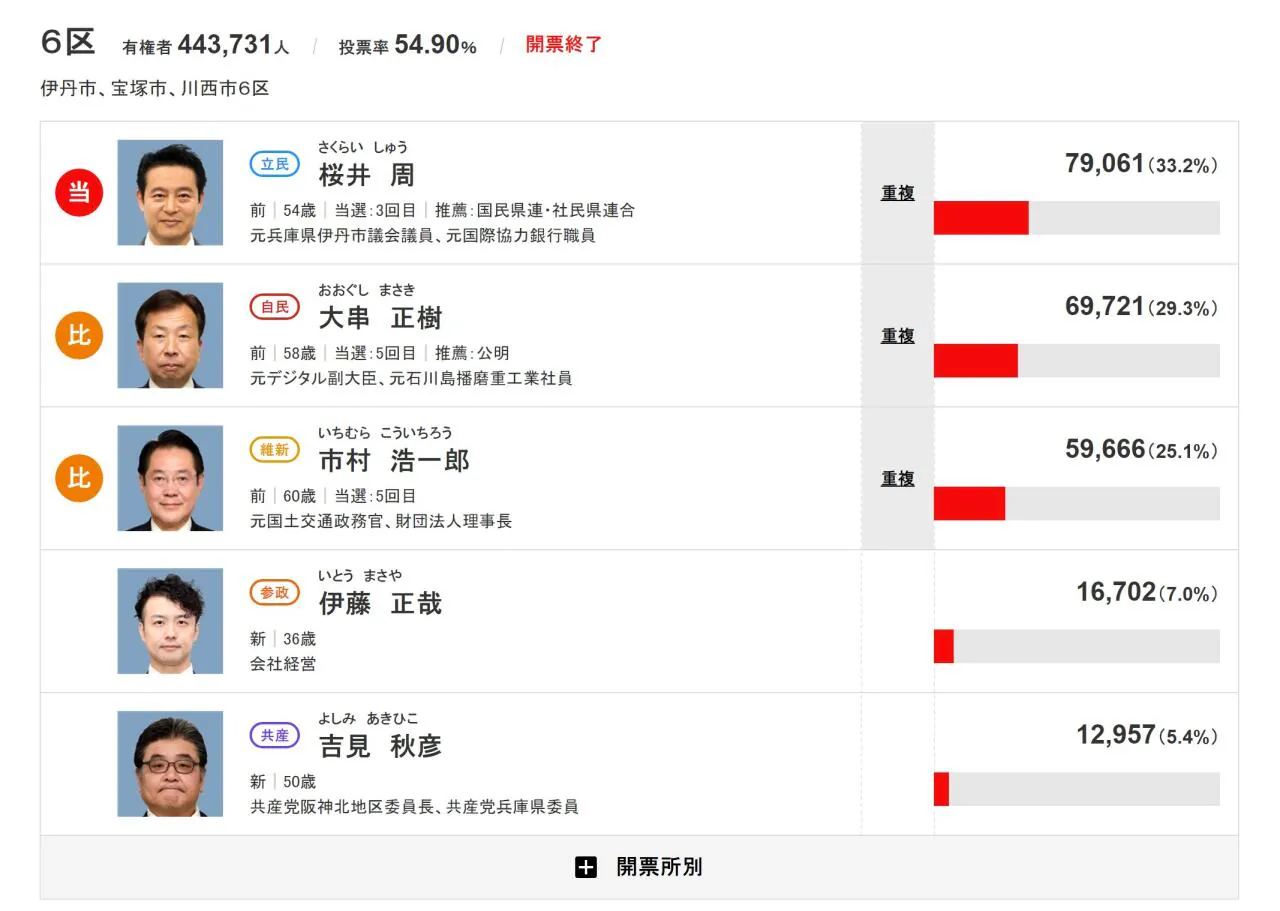Click the 立民 party tag

point(274,164)
